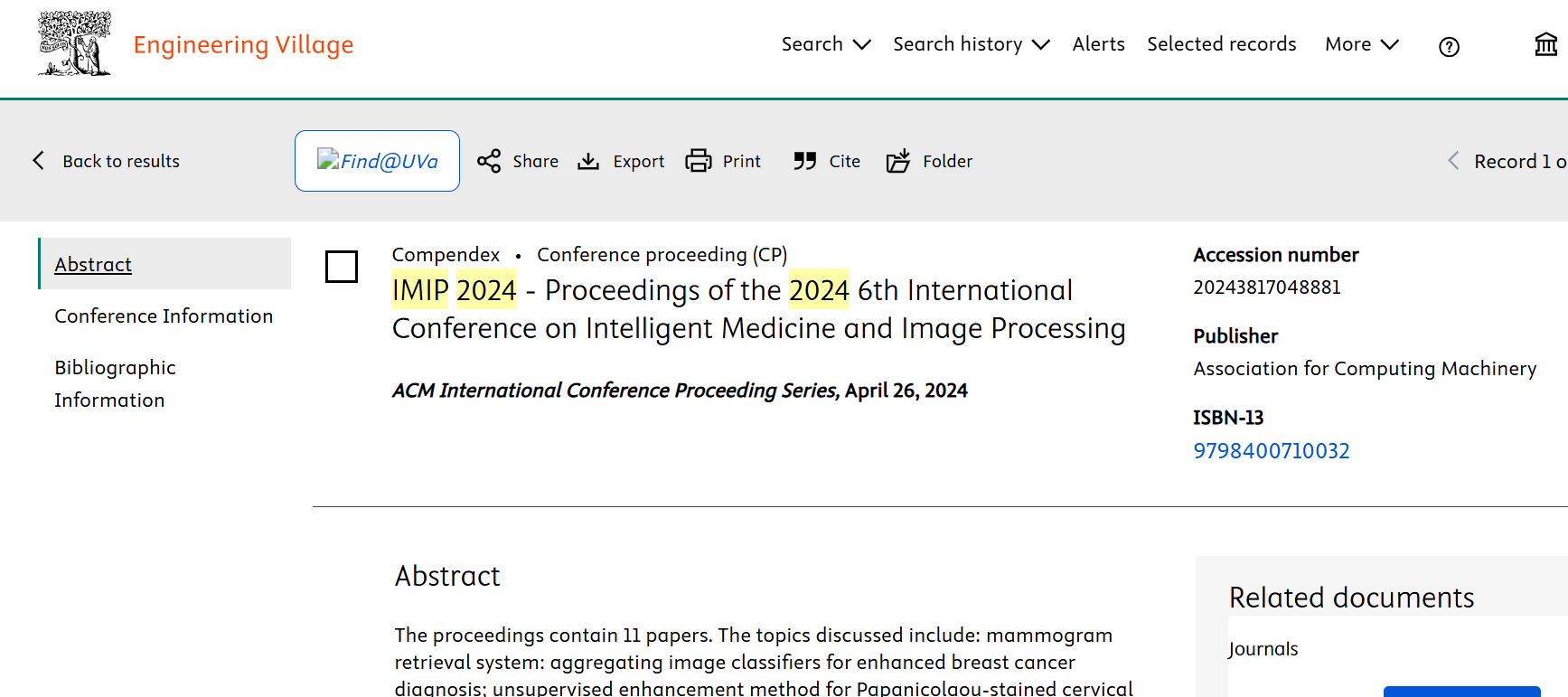
Task: Click the institution building icon
Action: click(1546, 44)
